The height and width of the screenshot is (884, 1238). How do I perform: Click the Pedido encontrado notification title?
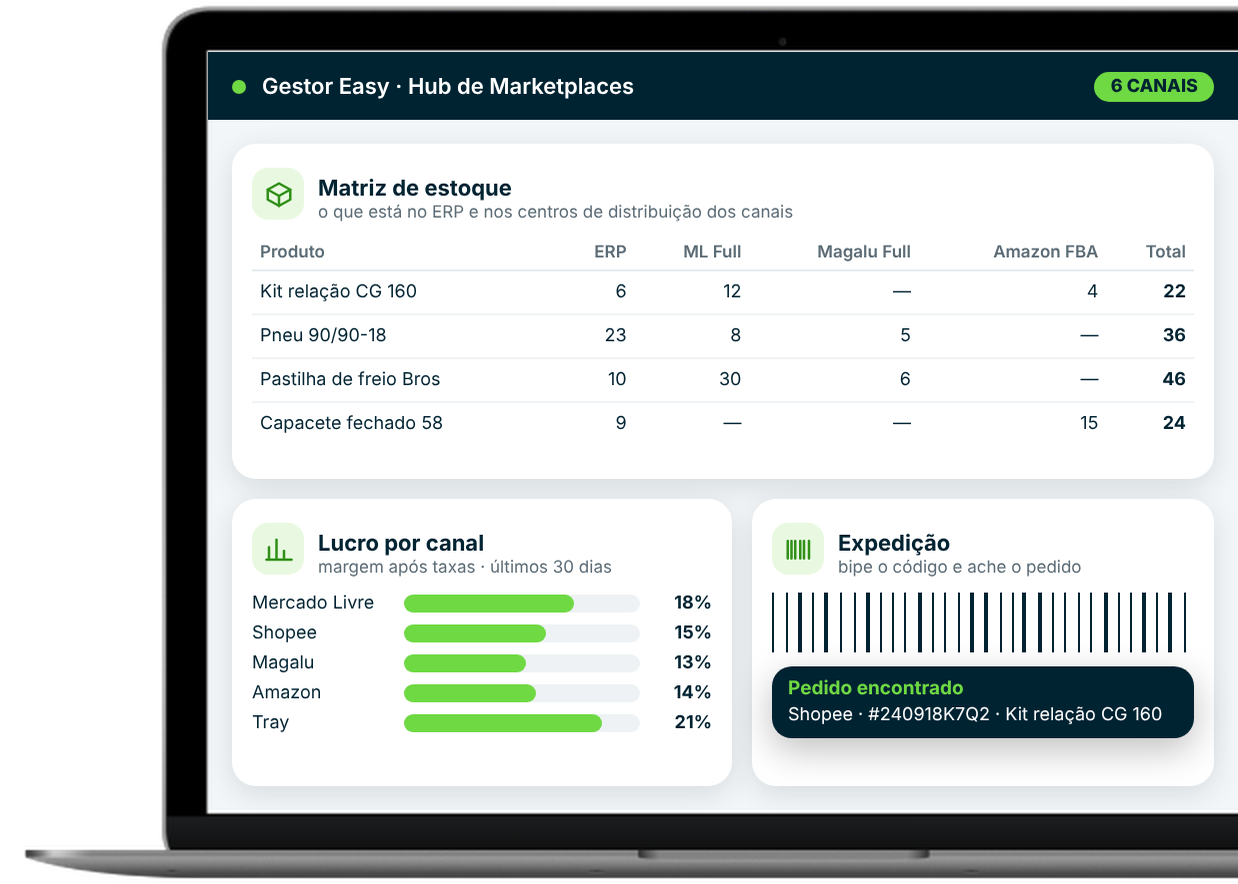[x=876, y=688]
